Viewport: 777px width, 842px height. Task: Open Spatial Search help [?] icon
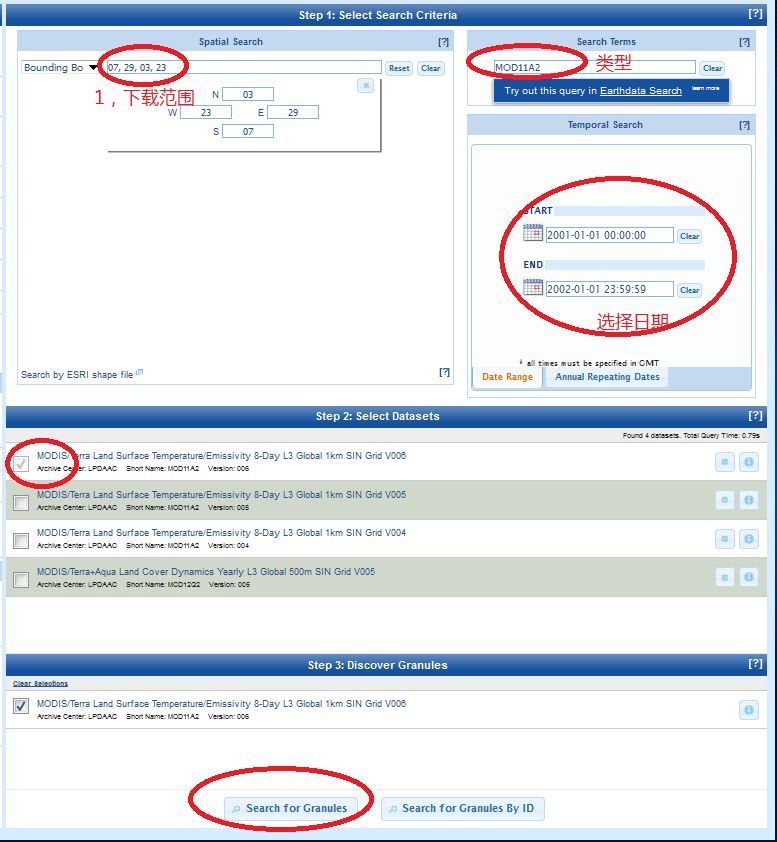pyautogui.click(x=443, y=42)
